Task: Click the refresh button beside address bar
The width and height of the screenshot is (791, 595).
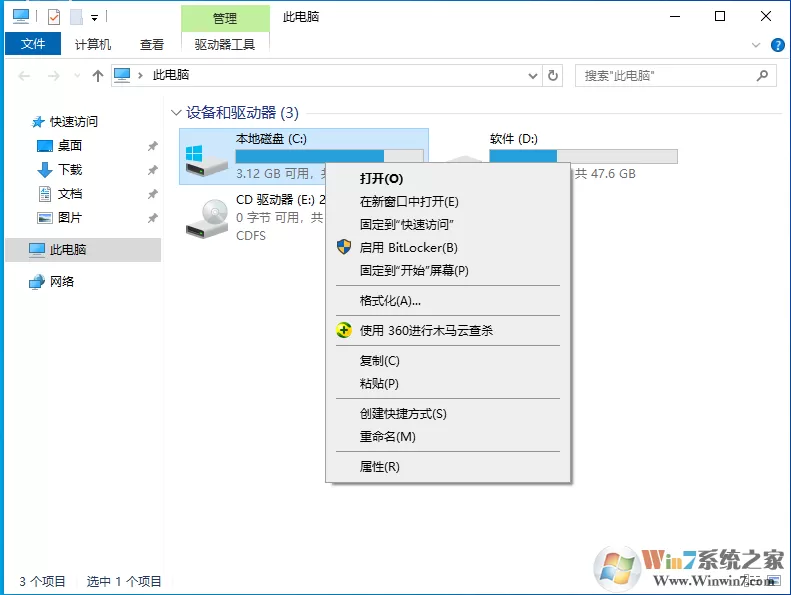Action: pos(553,76)
